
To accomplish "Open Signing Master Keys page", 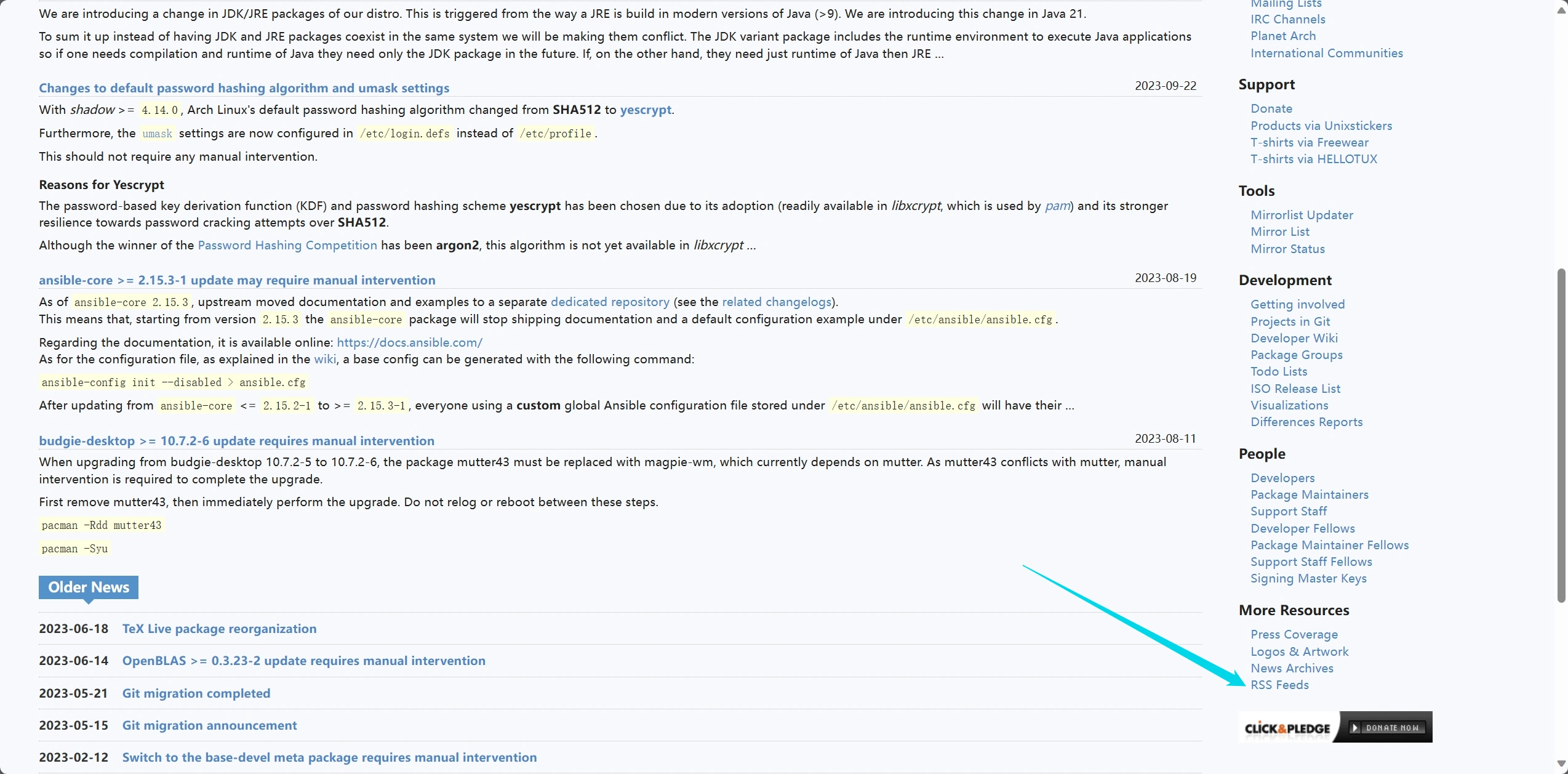I will (1308, 578).
